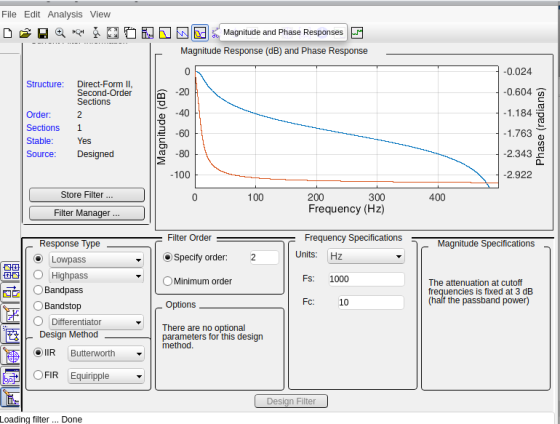
Task: Click the 'no optional parameters' Options text
Action: point(212,336)
